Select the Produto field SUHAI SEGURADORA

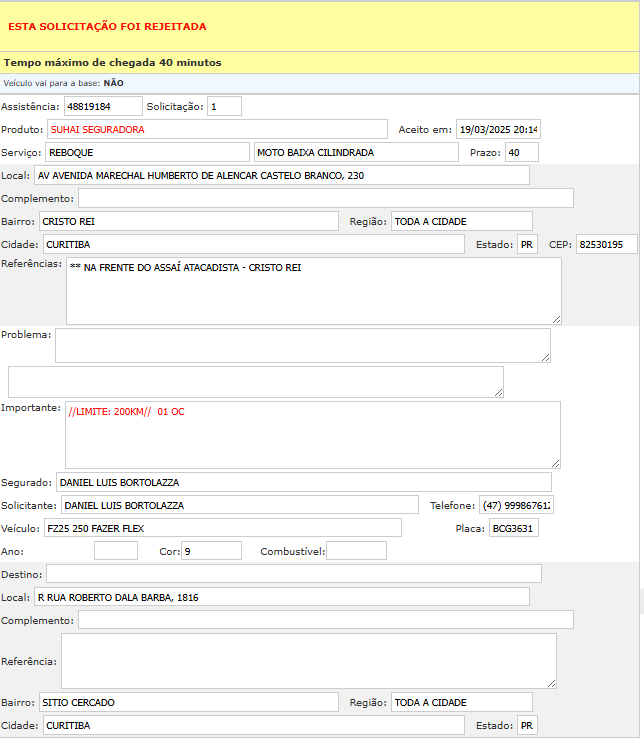[x=217, y=129]
